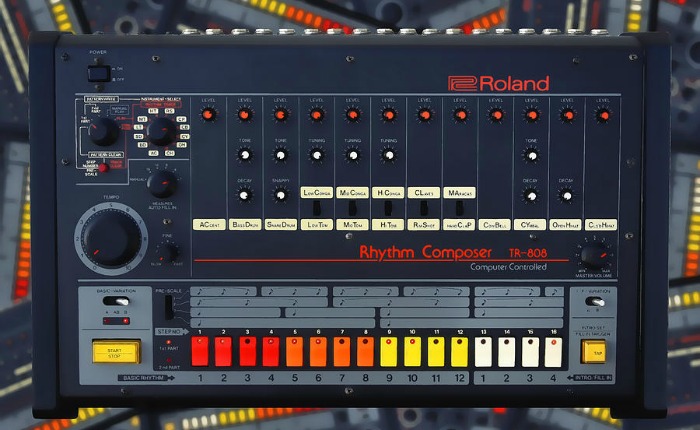Image resolution: width=700 pixels, height=430 pixels.
Task: Adjust the Low Tom level knob
Action: [x=317, y=115]
